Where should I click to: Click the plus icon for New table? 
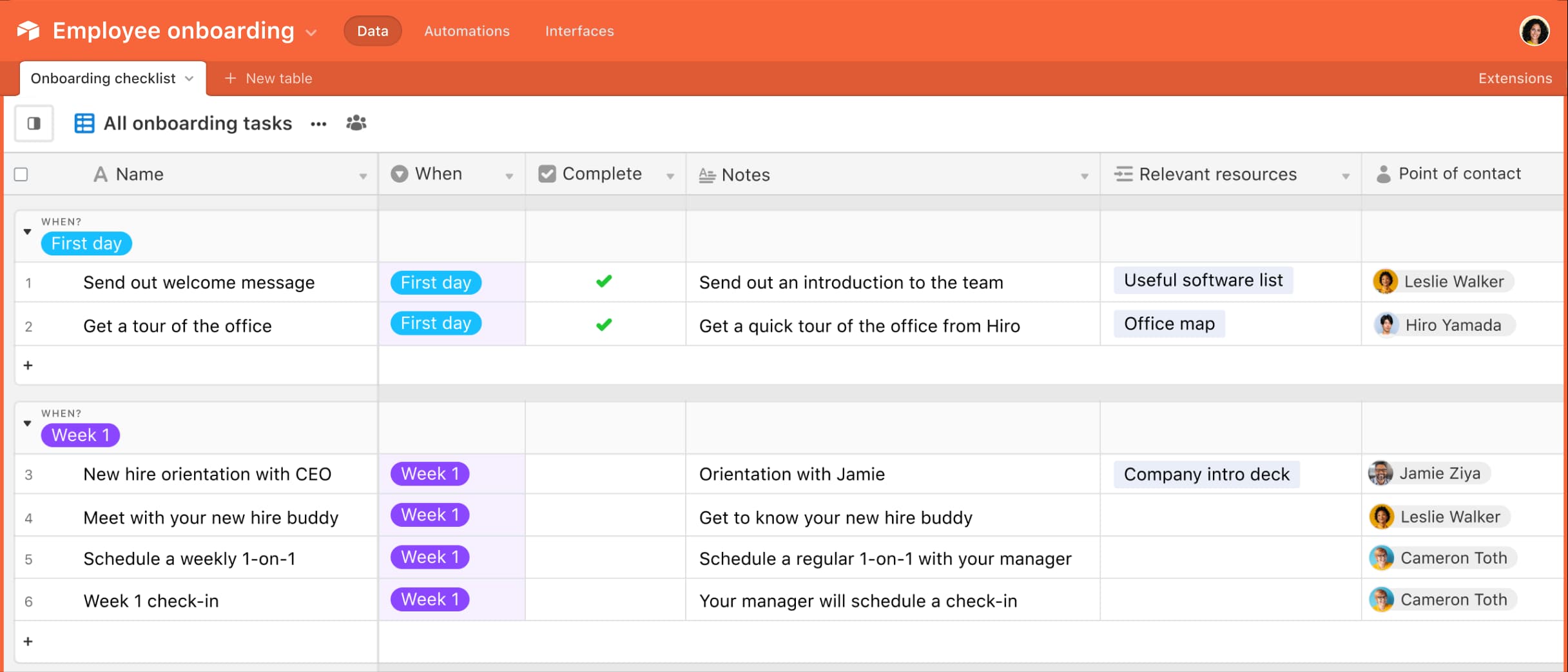(x=230, y=78)
